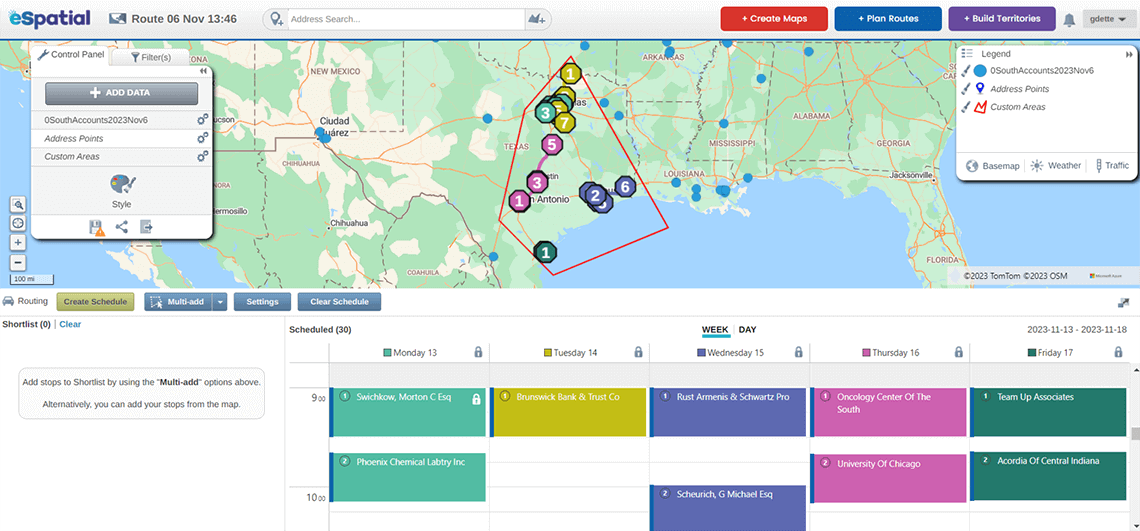
Task: Switch the schedule to DAY view
Action: coord(747,330)
